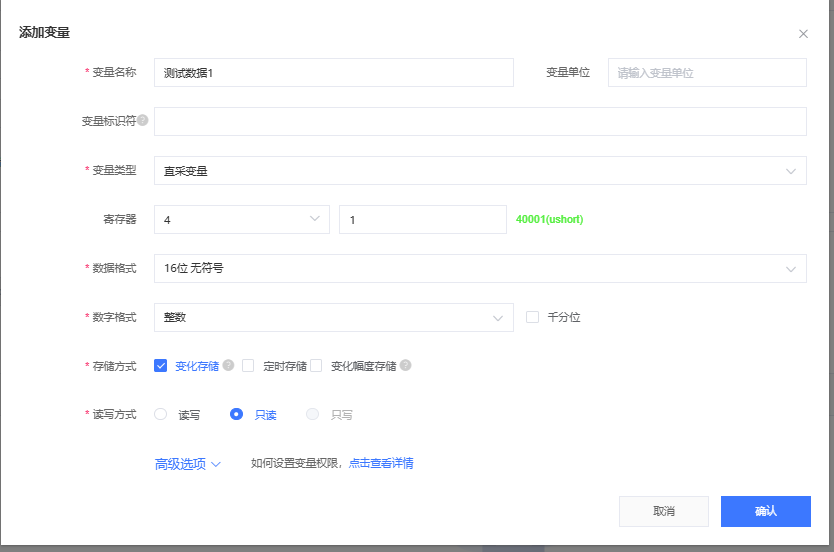834x552 pixels.
Task: Enable the 变化幅度存储 checkbox
Action: point(316,366)
